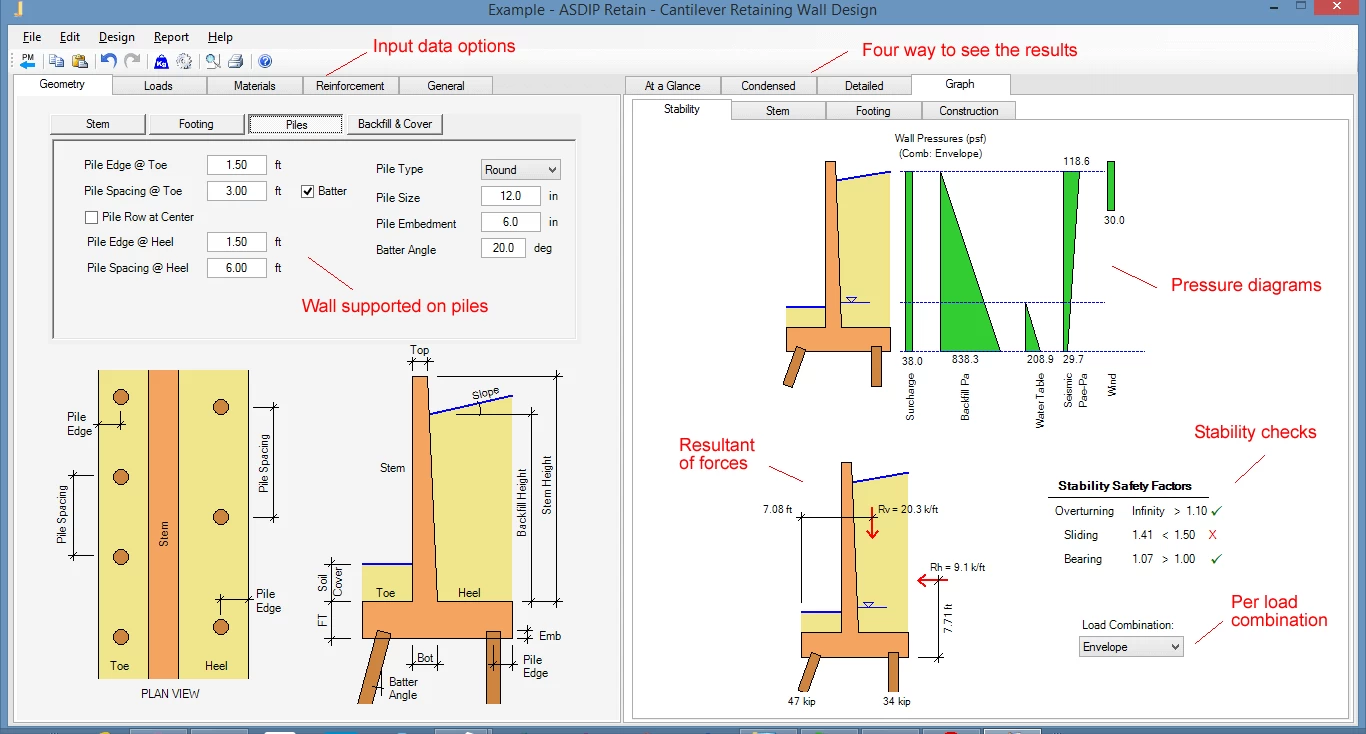Uncheck the Batter checkbox

(308, 191)
